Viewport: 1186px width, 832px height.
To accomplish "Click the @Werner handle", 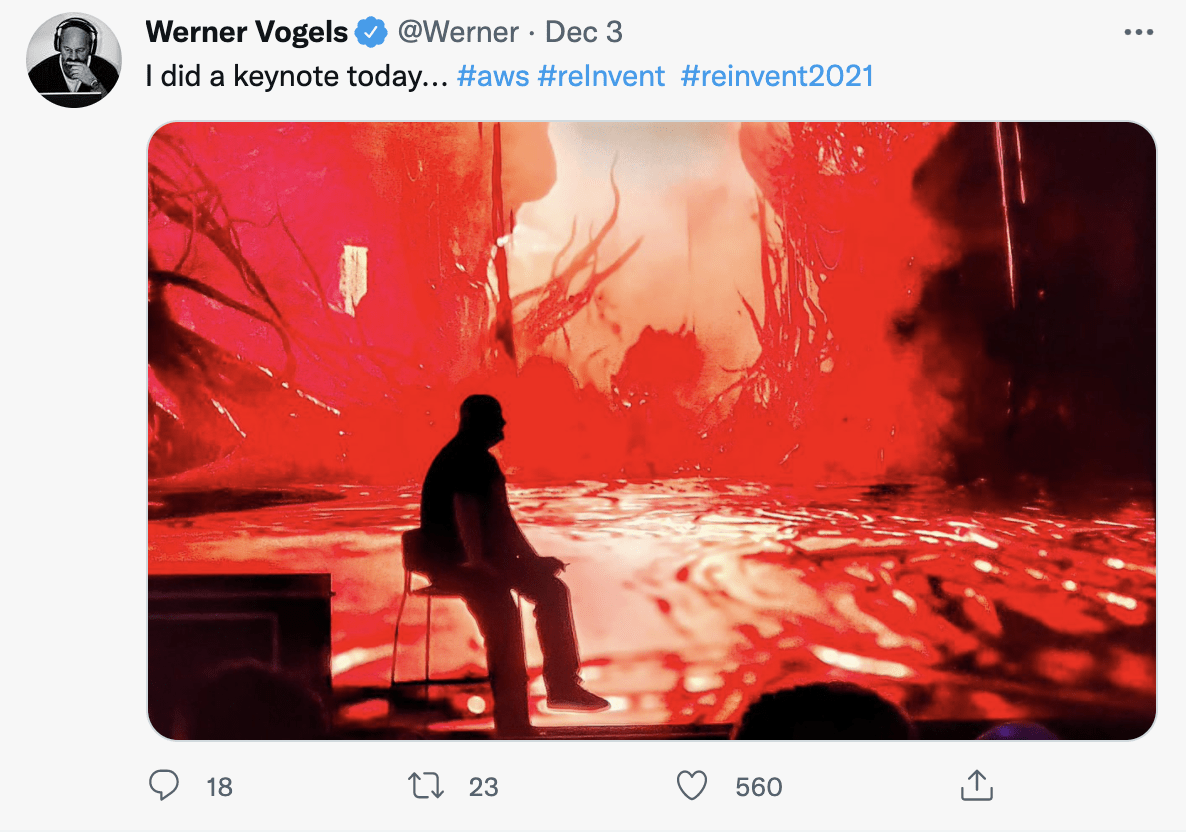I will pos(458,33).
